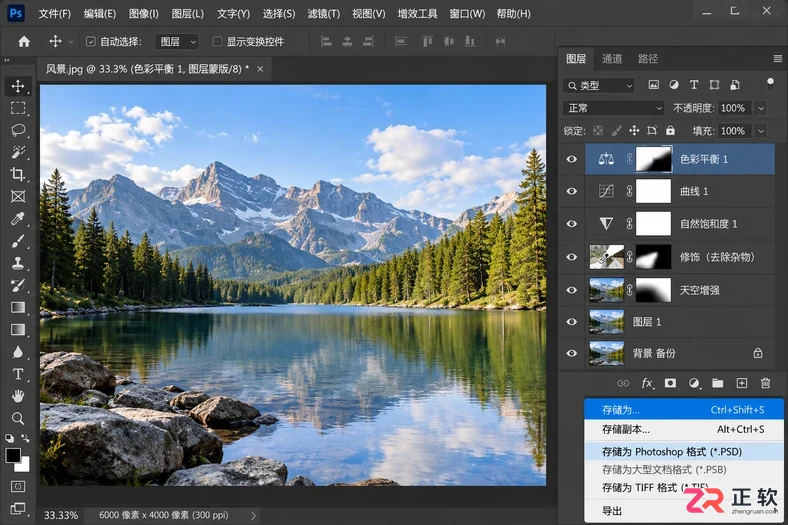The image size is (788, 525).
Task: Select the Blur drop-shaped tool
Action: [18, 352]
